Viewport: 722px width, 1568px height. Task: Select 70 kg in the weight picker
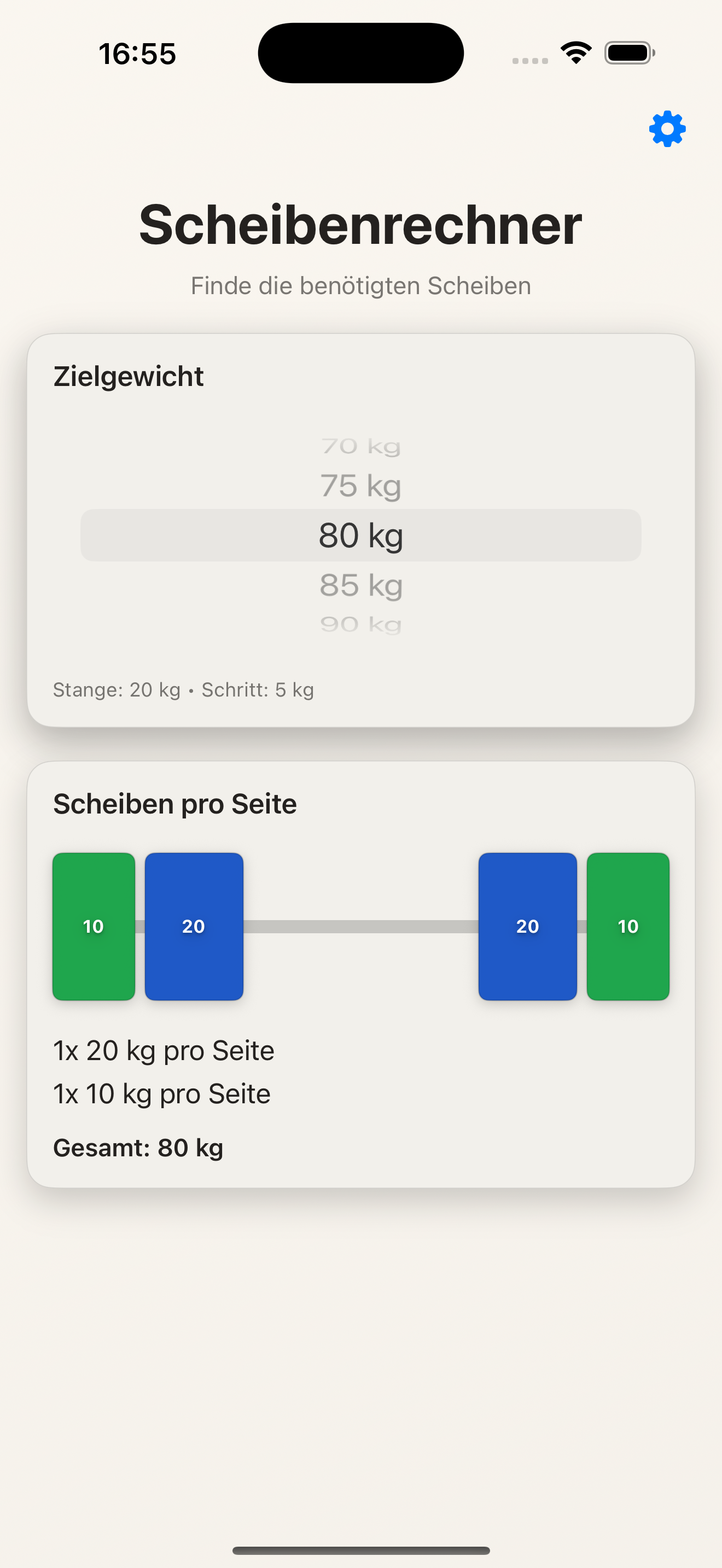(x=360, y=447)
